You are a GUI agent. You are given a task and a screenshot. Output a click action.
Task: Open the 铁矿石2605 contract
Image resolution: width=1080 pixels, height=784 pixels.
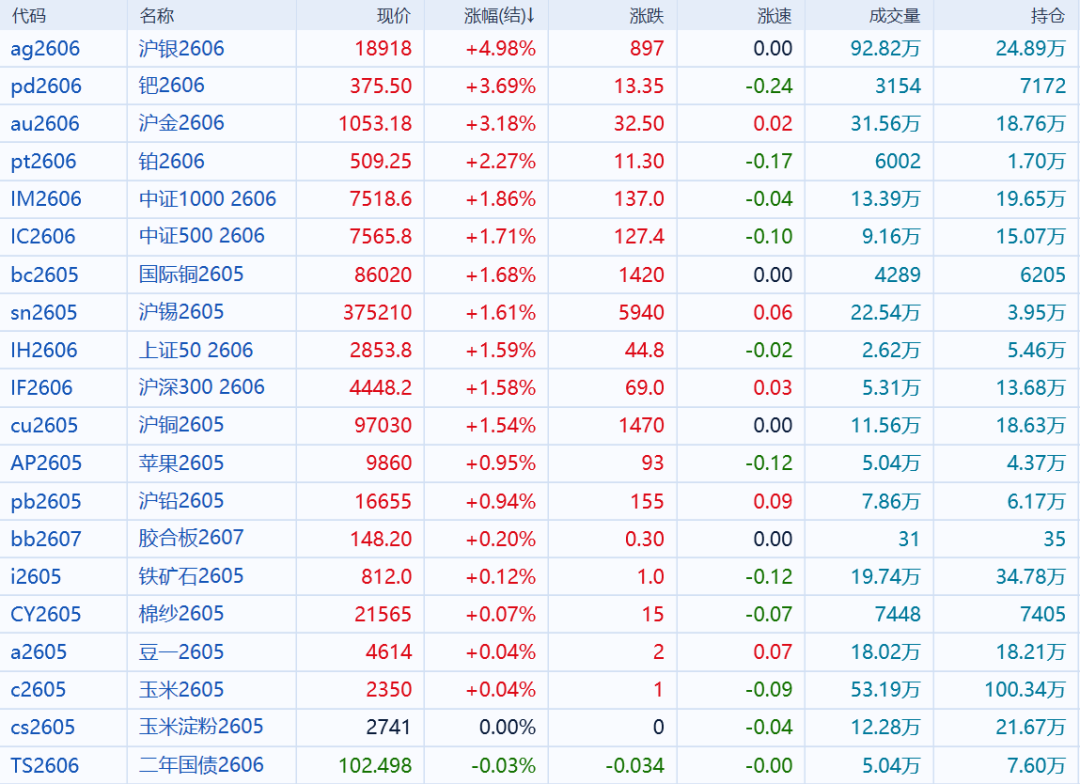tap(191, 576)
